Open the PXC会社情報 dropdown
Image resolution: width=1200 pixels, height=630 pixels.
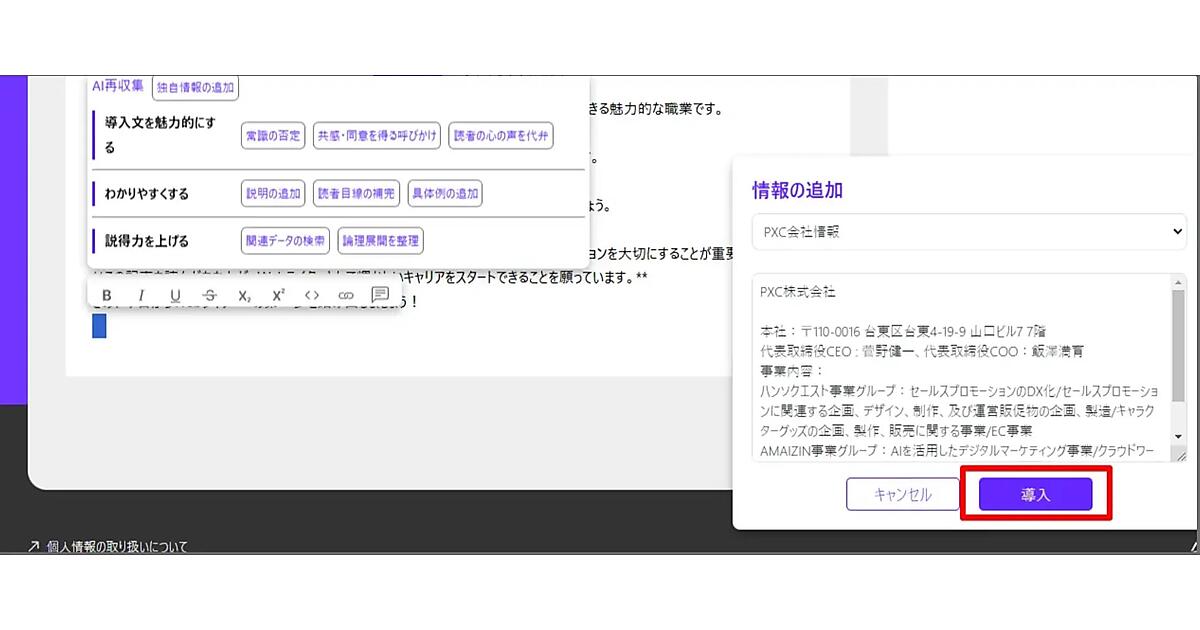[x=968, y=231]
